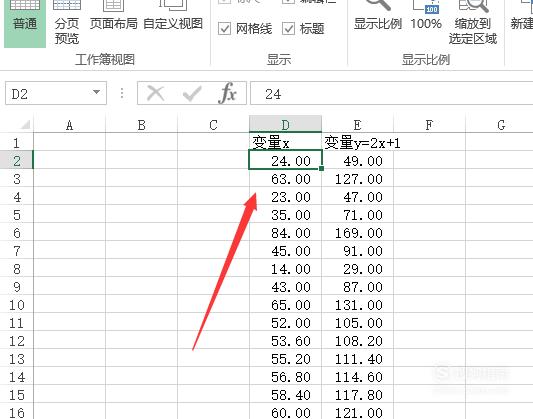Image resolution: width=533 pixels, height=419 pixels.
Task: Select cell containing 117.80
Action: (358, 395)
